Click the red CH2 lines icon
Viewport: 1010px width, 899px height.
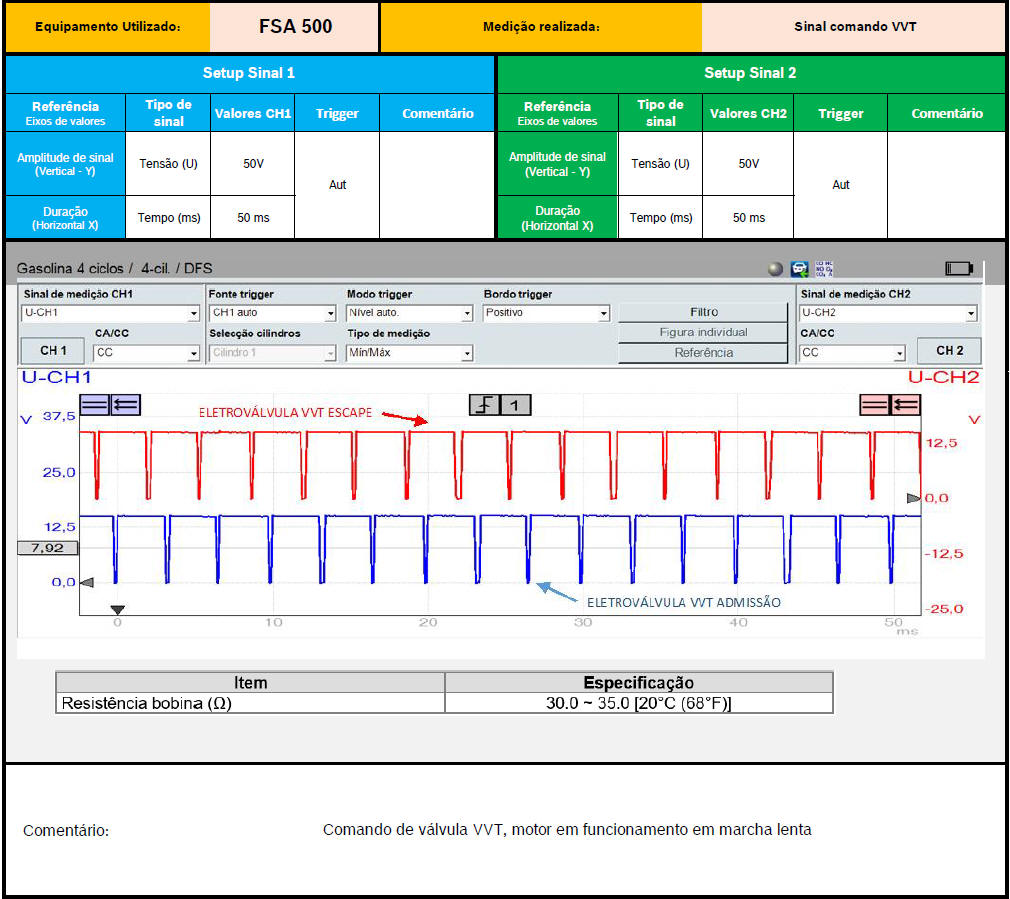875,404
